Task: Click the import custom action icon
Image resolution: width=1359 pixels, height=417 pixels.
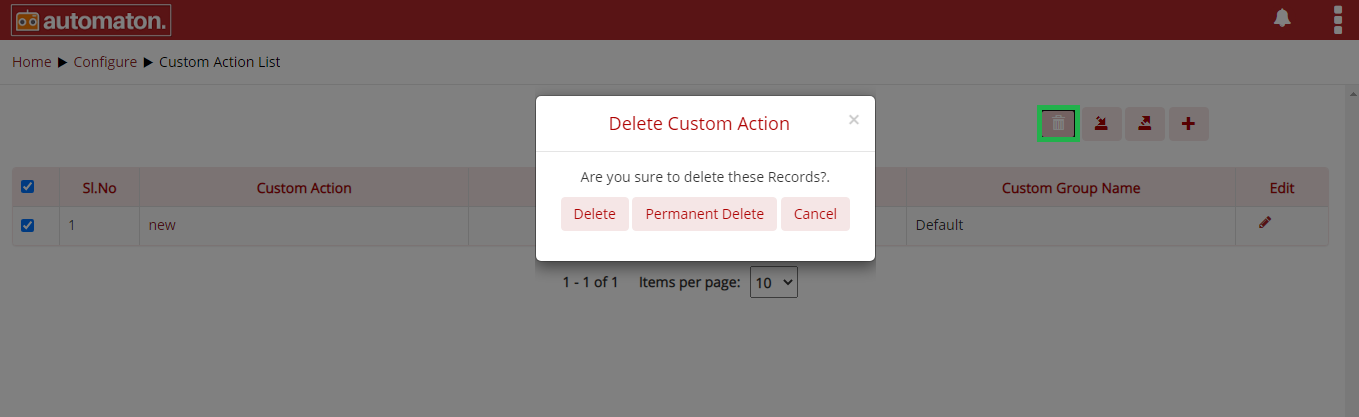Action: tap(1101, 124)
